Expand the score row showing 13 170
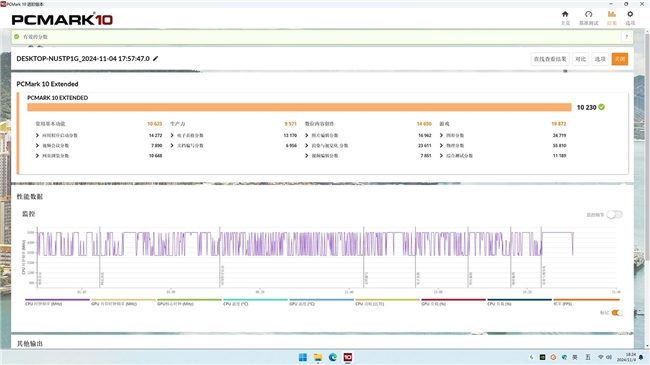 (172, 135)
